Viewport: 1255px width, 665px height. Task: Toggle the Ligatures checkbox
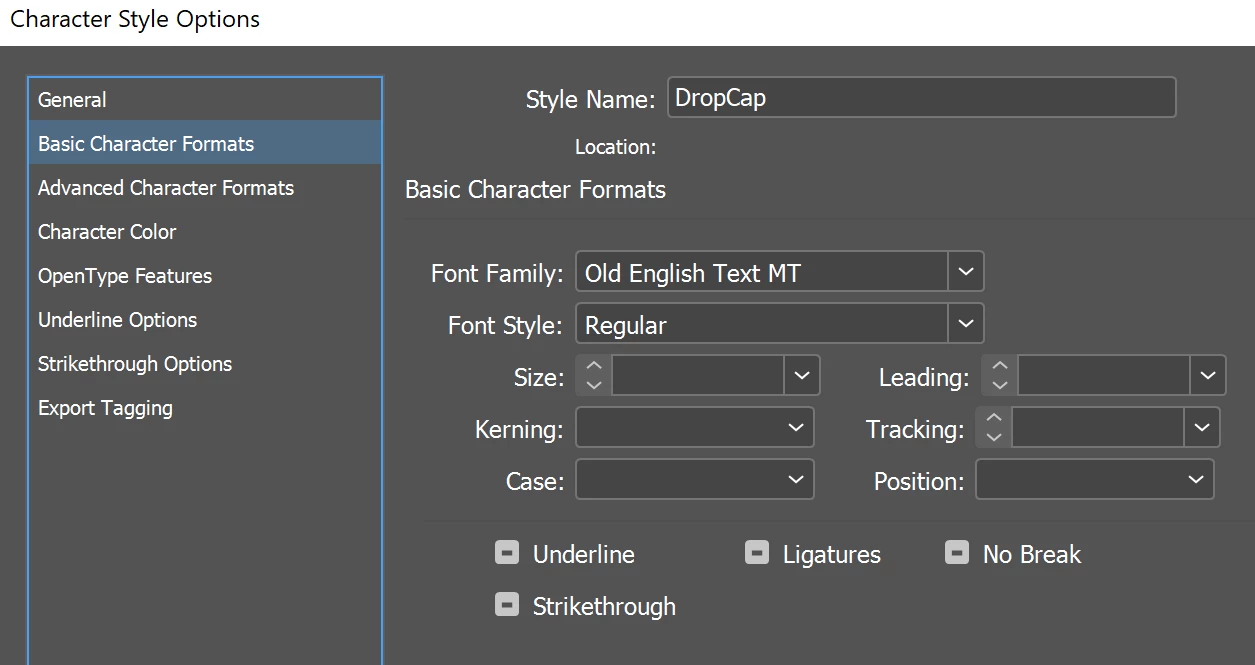click(x=757, y=552)
